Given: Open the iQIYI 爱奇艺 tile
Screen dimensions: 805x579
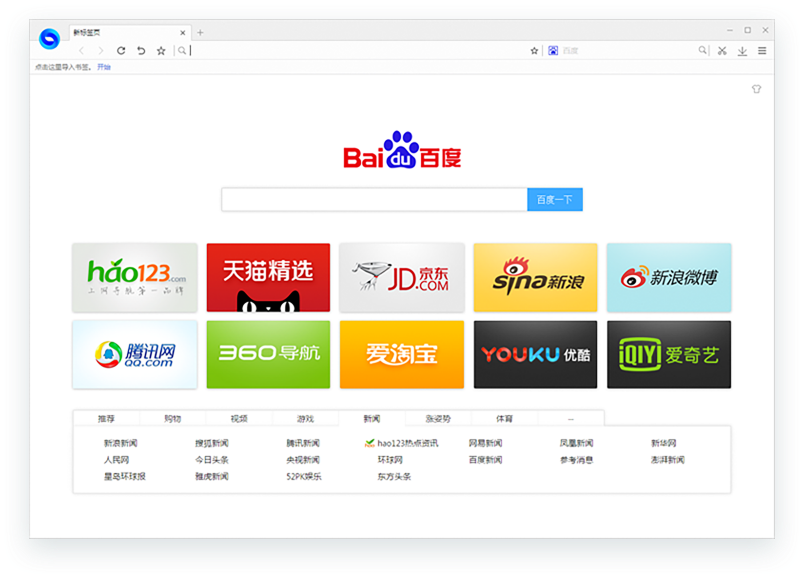Looking at the screenshot, I should pos(669,355).
